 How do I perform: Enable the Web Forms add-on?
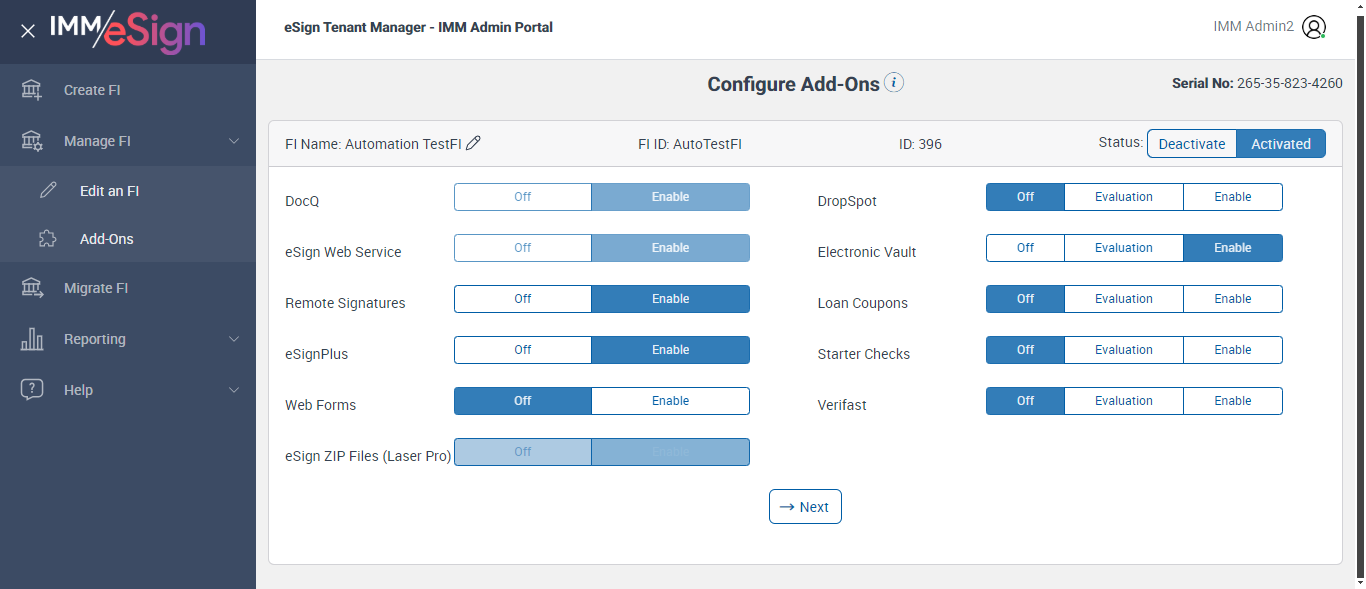[670, 401]
